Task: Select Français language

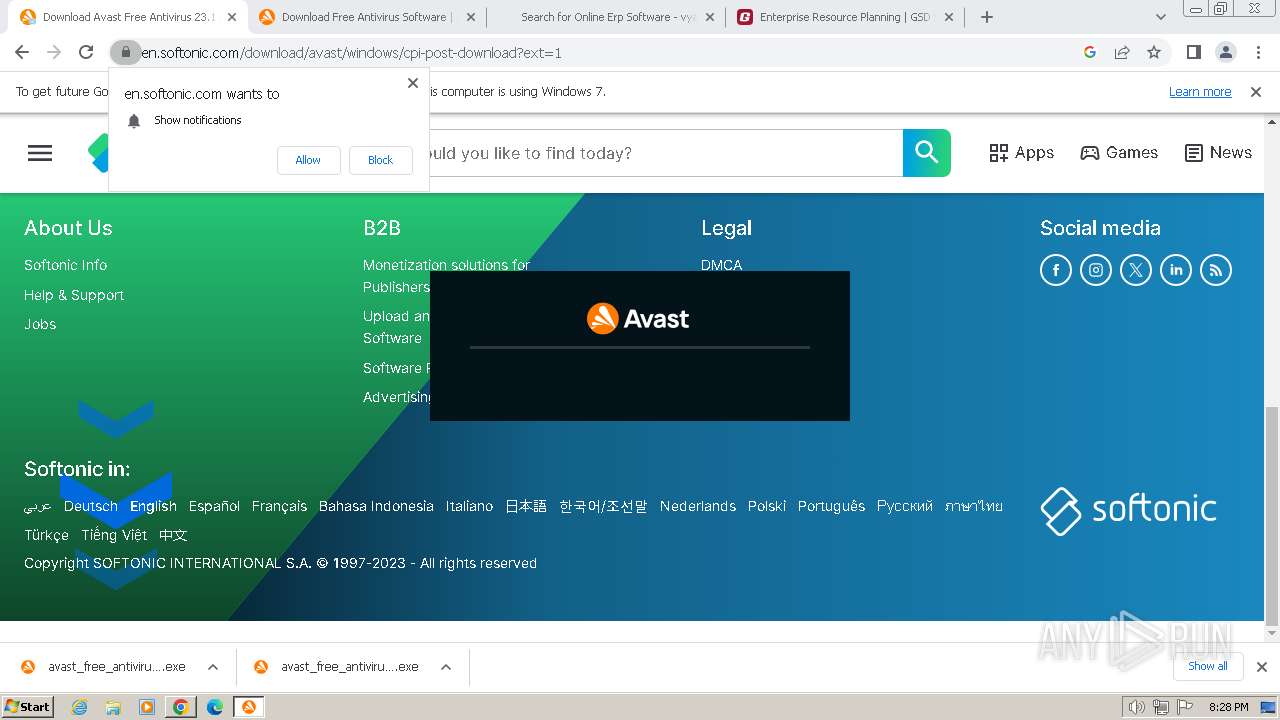Action: 279,506
